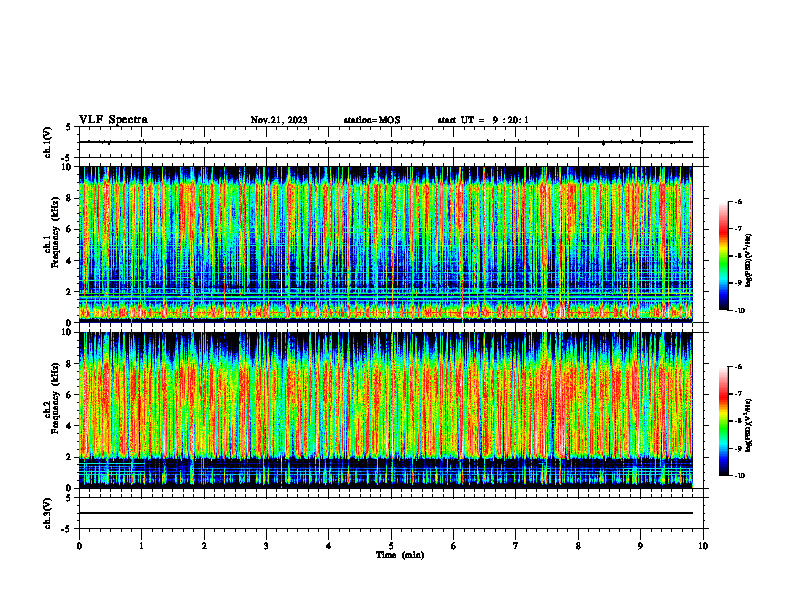Viewport: 792px width, 612px height.
Task: Click time-axis tick label "5" under Time axis
Action: coord(391,546)
